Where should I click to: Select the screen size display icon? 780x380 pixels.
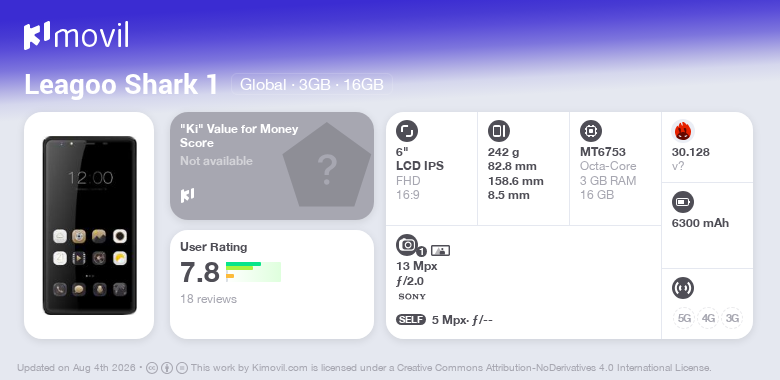tap(406, 131)
